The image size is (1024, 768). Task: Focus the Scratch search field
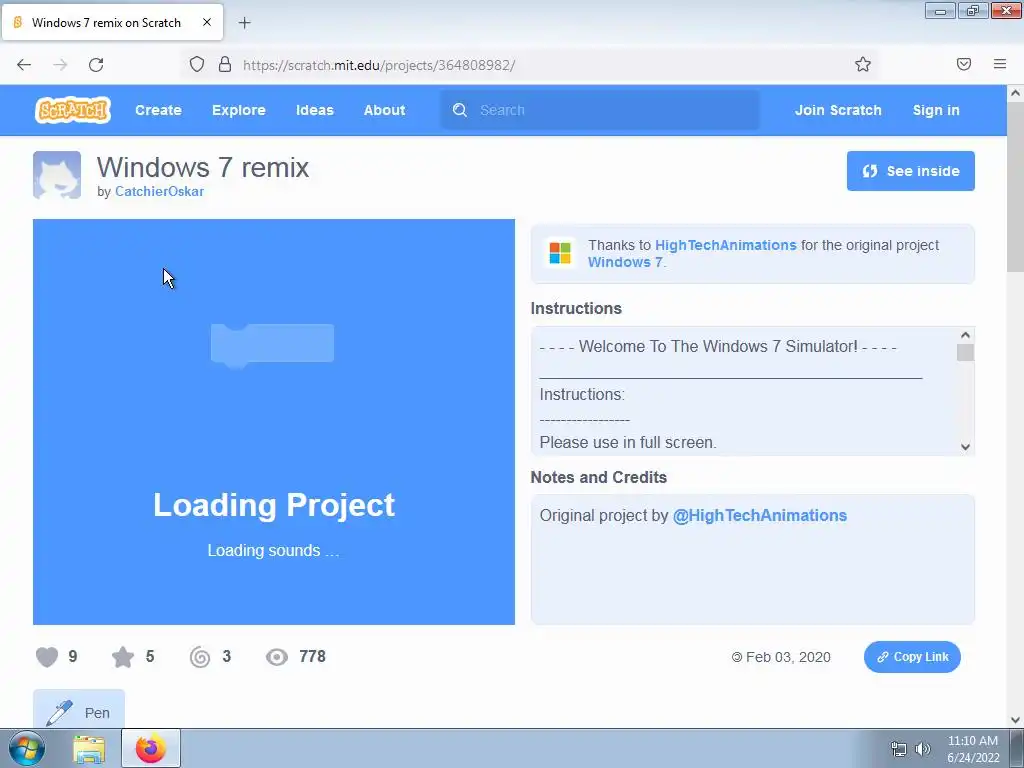(x=600, y=110)
